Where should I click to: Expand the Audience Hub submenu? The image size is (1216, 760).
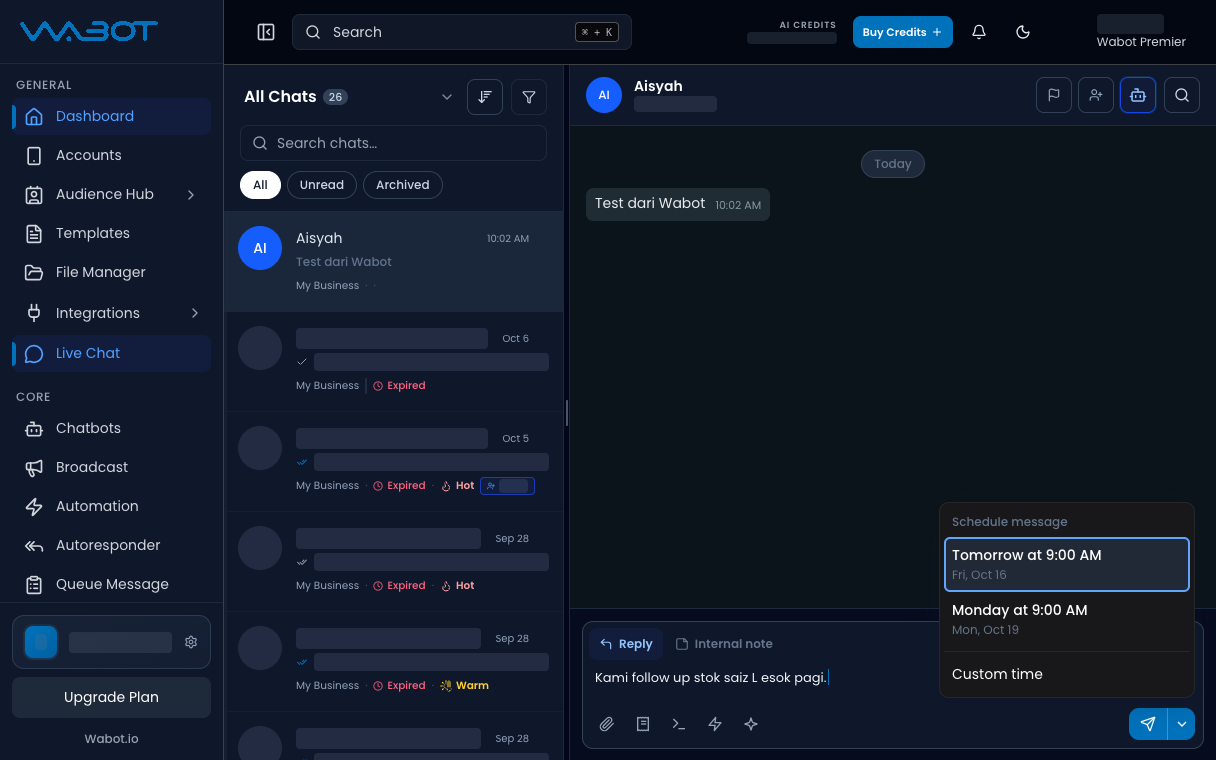coord(191,194)
